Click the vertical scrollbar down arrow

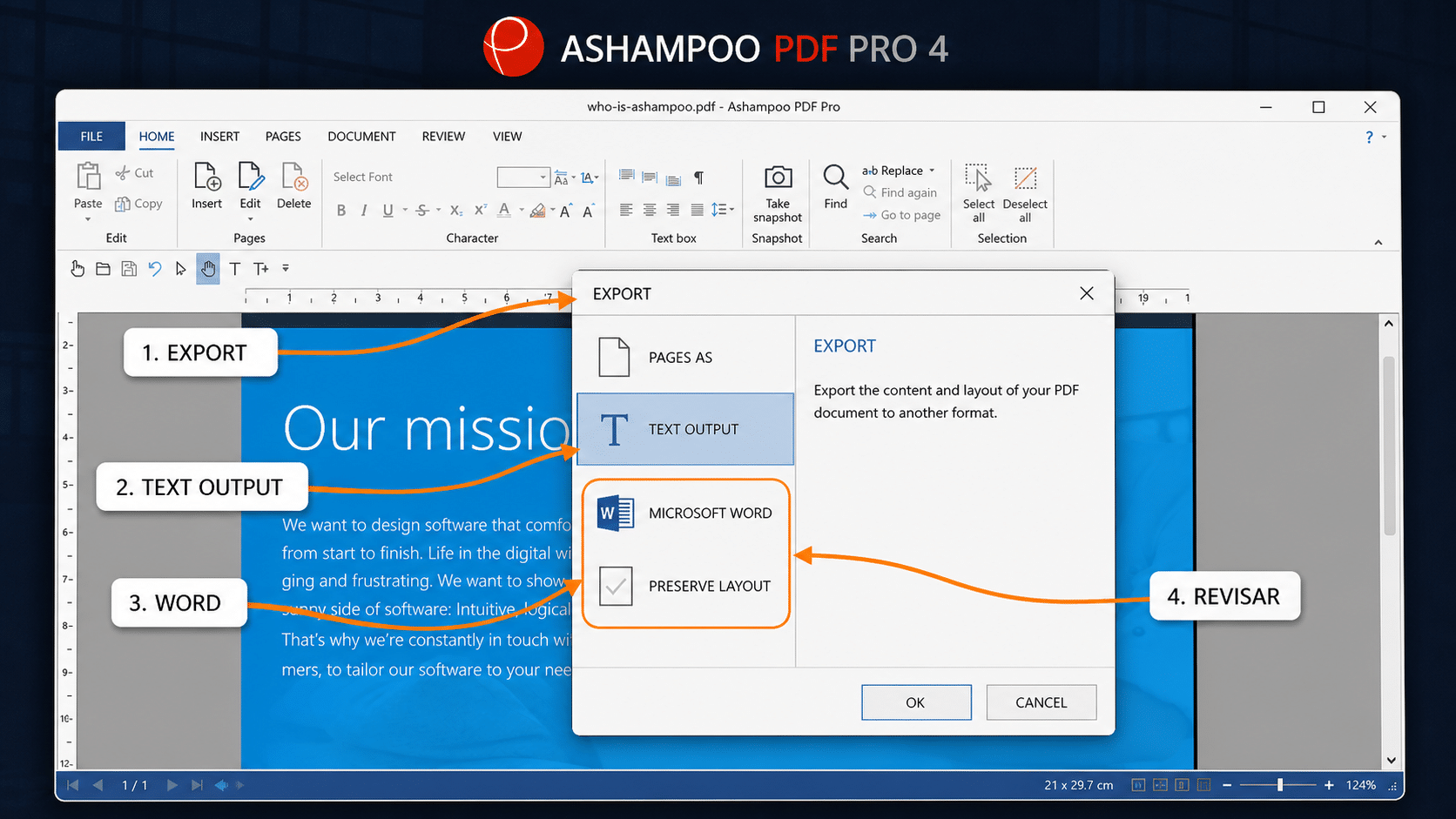click(x=1390, y=760)
